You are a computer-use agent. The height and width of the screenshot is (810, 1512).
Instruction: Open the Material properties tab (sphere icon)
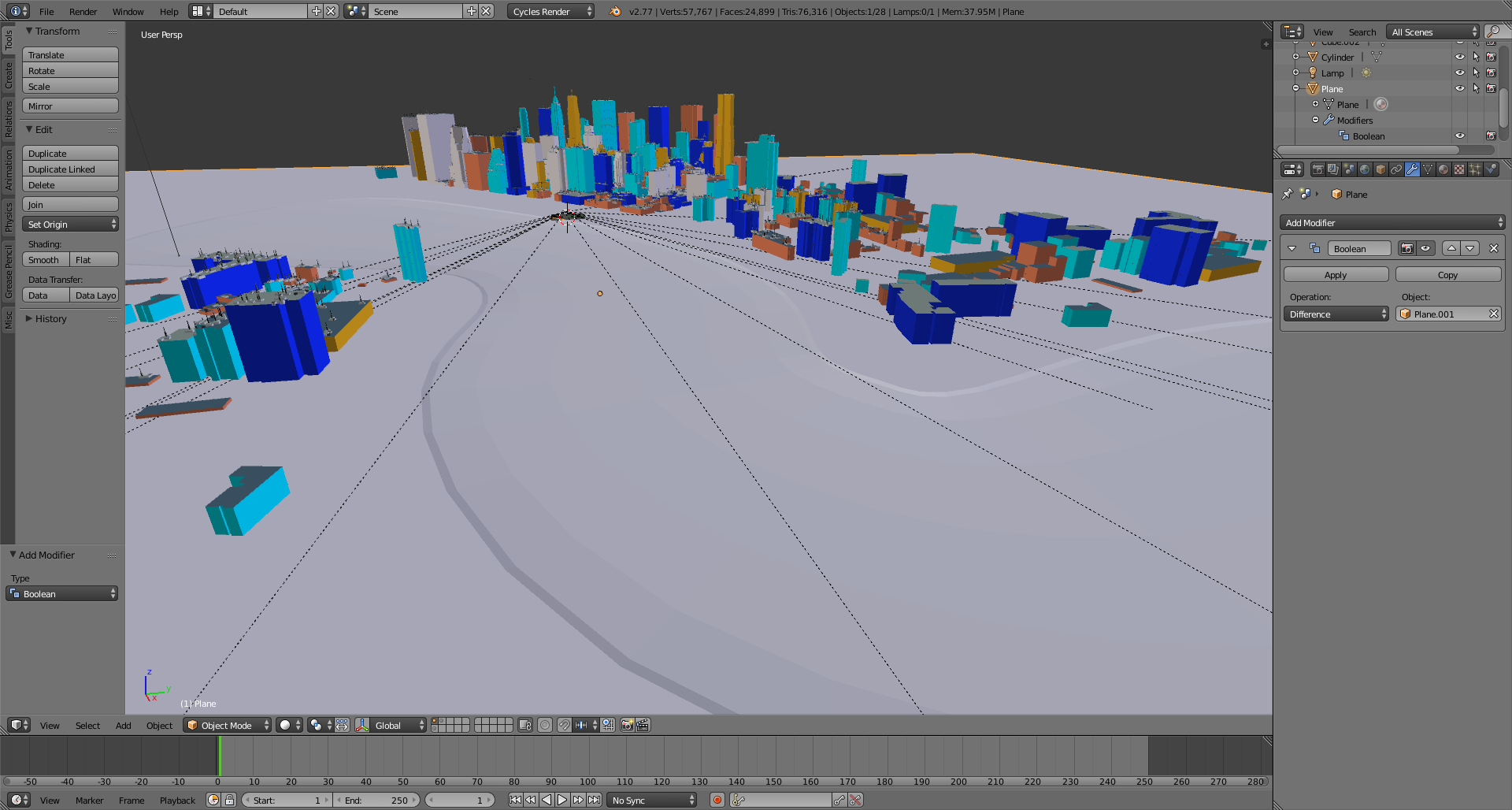(1443, 169)
